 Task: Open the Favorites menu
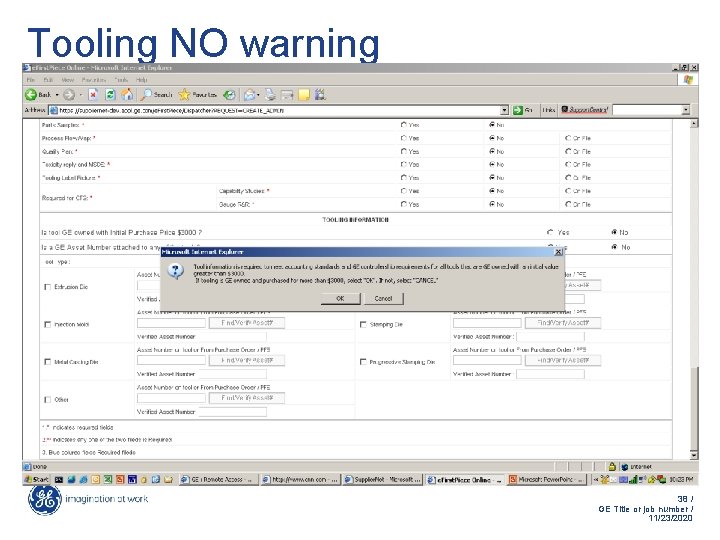[x=94, y=80]
